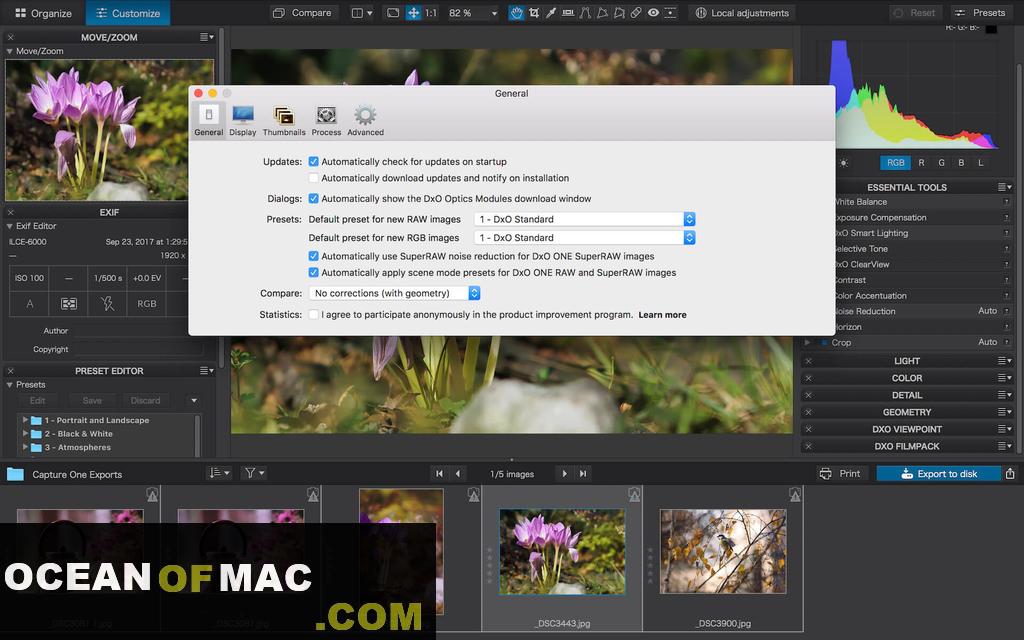Toggle the red-eye tool eye icon
This screenshot has height=640, width=1024.
pos(653,13)
